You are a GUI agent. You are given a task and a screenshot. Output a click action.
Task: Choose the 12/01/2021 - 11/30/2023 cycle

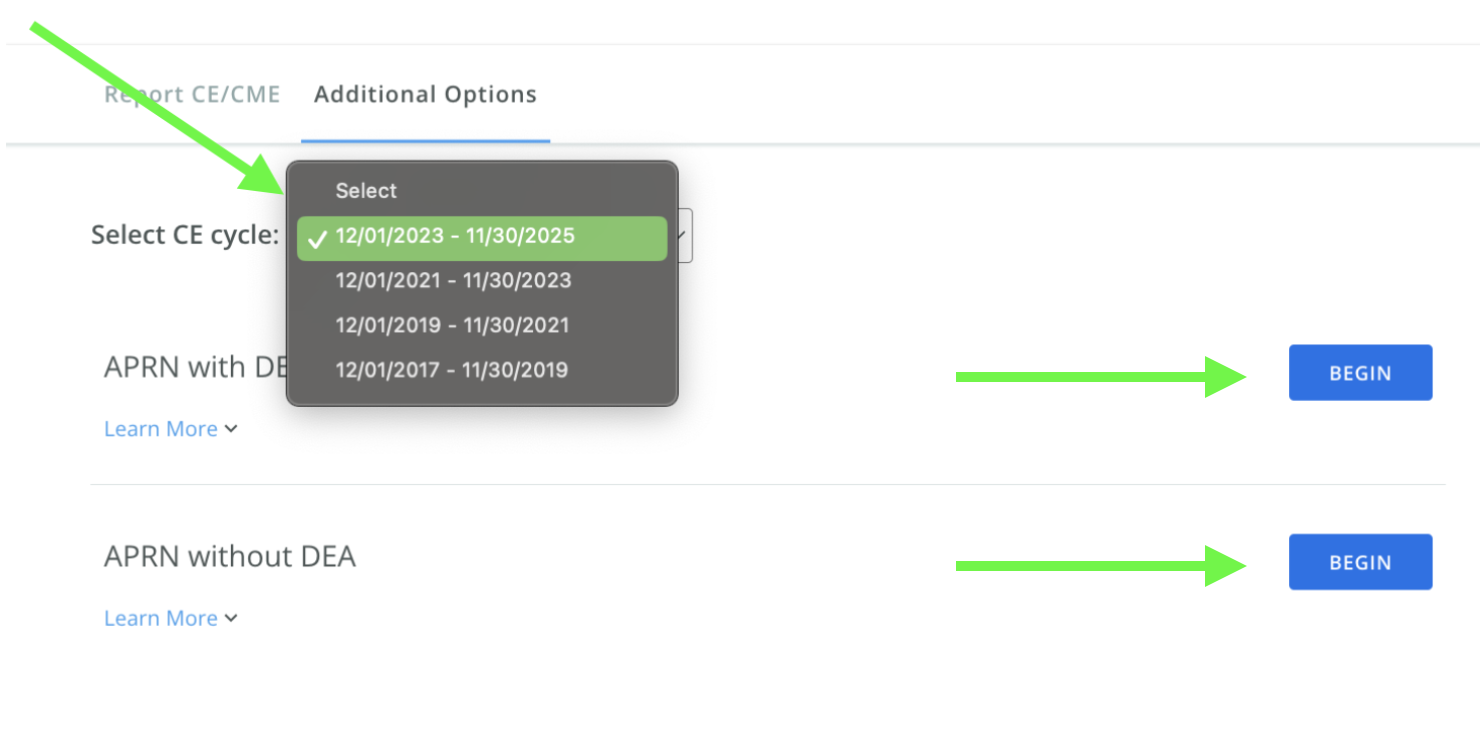[453, 281]
